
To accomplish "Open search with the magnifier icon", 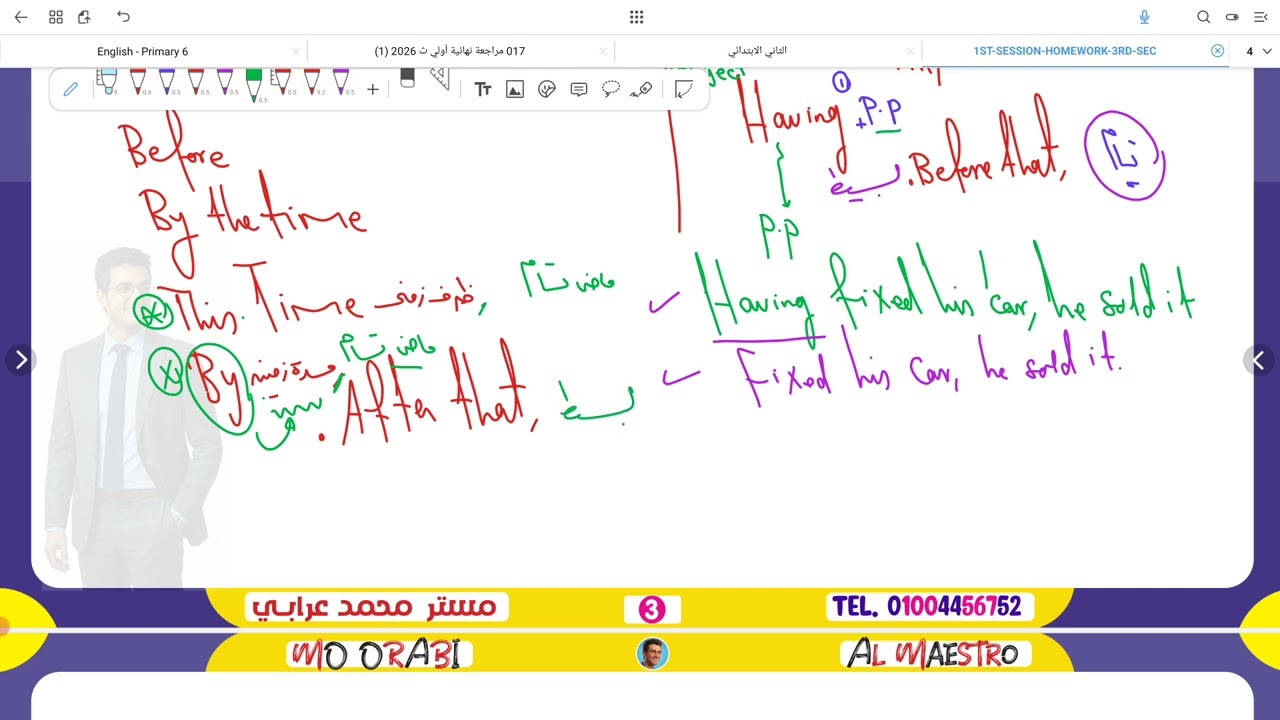I will pyautogui.click(x=1204, y=17).
